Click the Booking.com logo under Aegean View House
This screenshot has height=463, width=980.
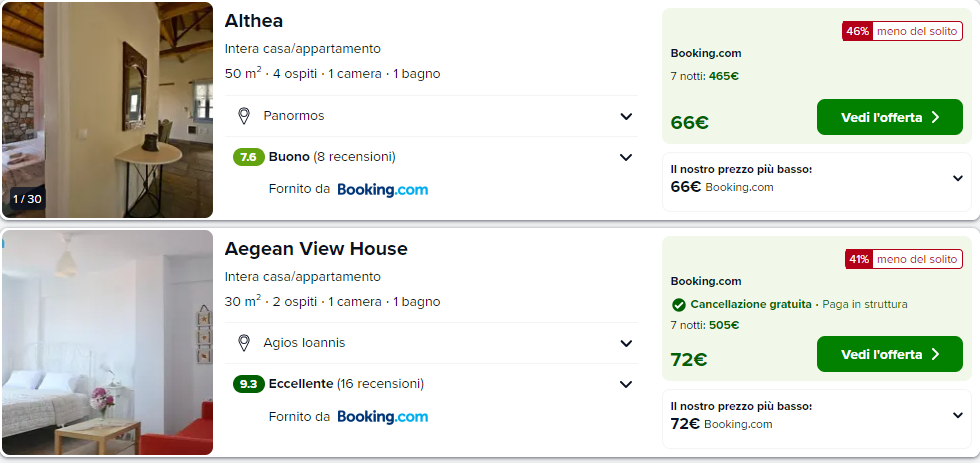tap(382, 416)
